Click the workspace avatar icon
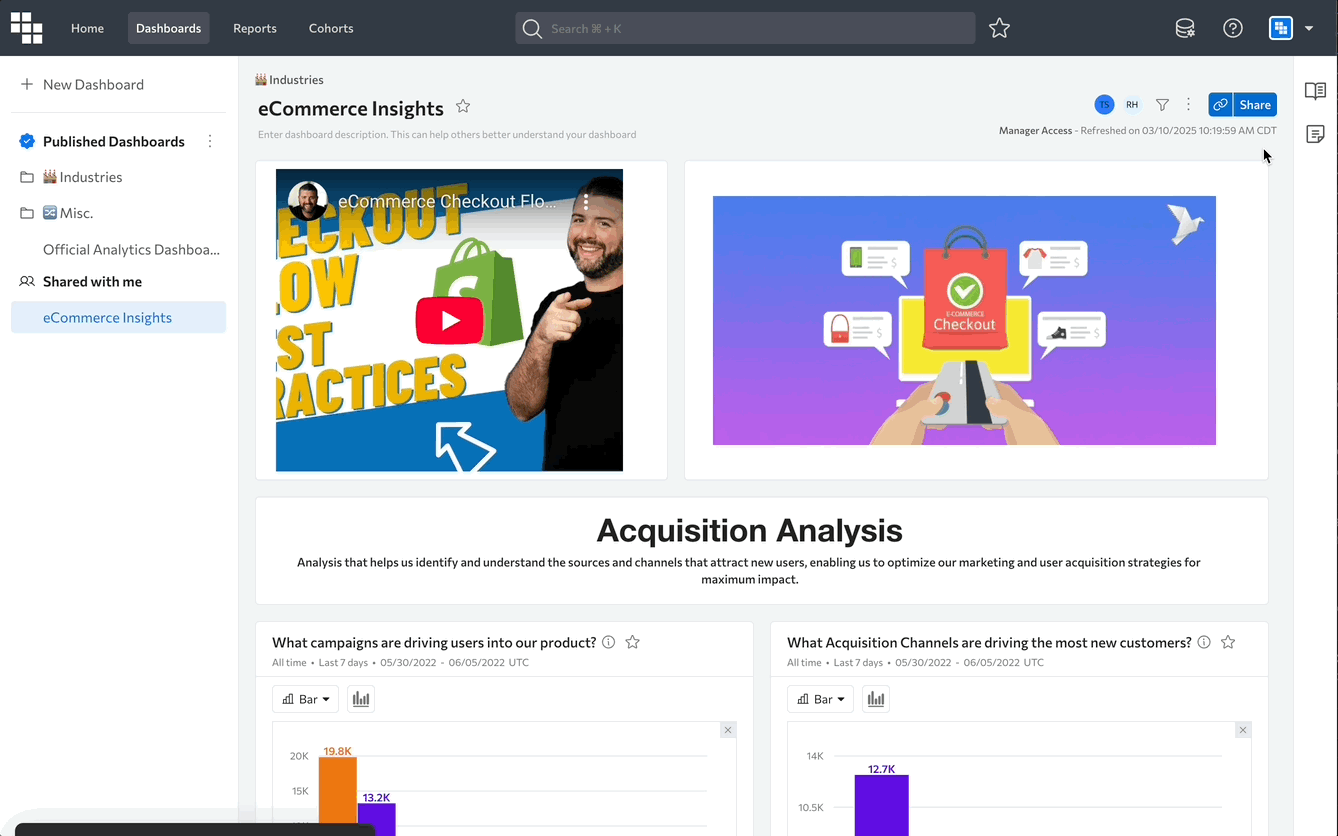1338x836 pixels. point(1281,28)
